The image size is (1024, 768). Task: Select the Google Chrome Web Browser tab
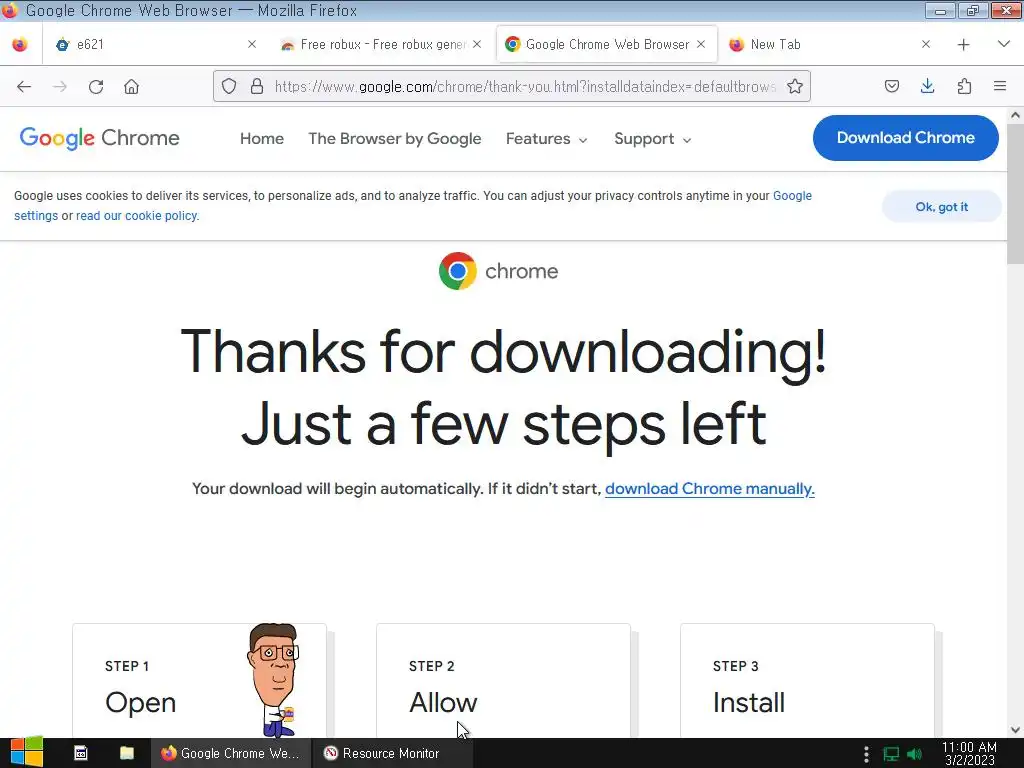(x=607, y=44)
